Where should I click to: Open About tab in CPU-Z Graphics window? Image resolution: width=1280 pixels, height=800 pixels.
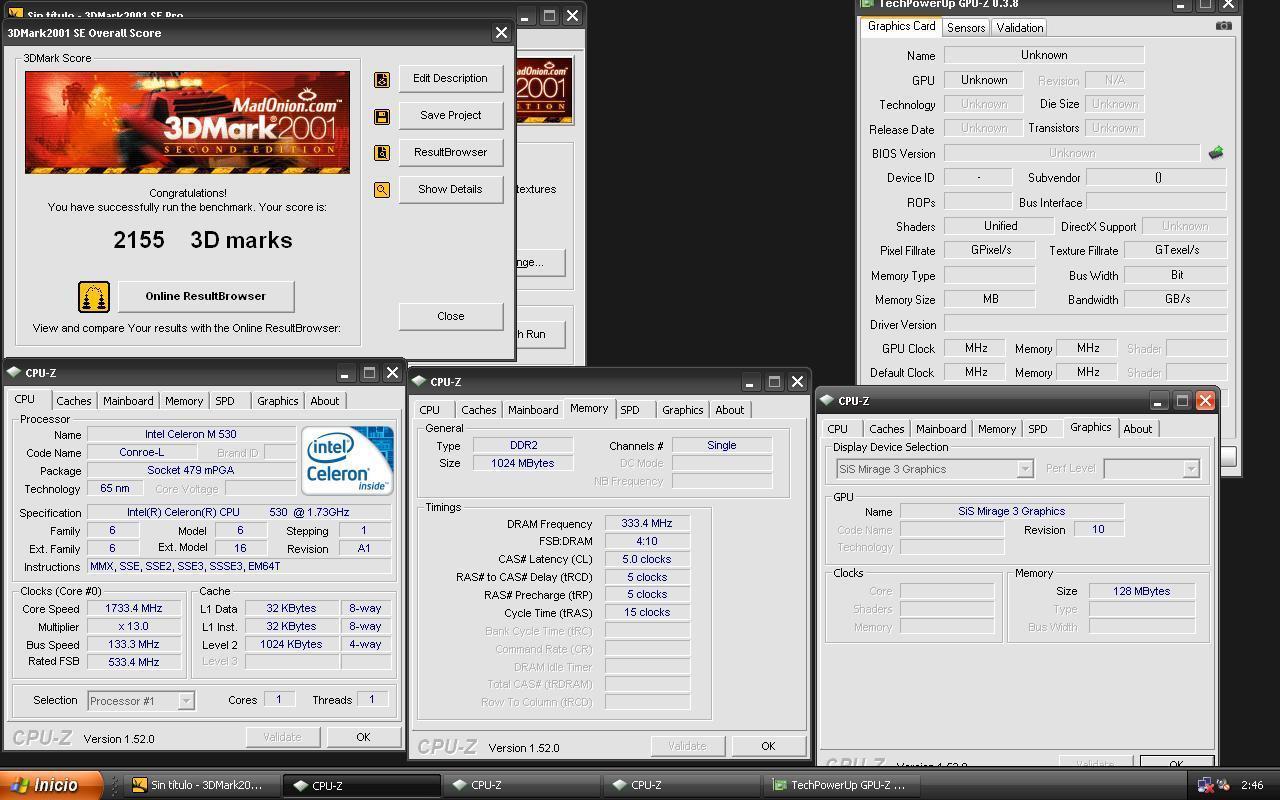(x=1137, y=429)
